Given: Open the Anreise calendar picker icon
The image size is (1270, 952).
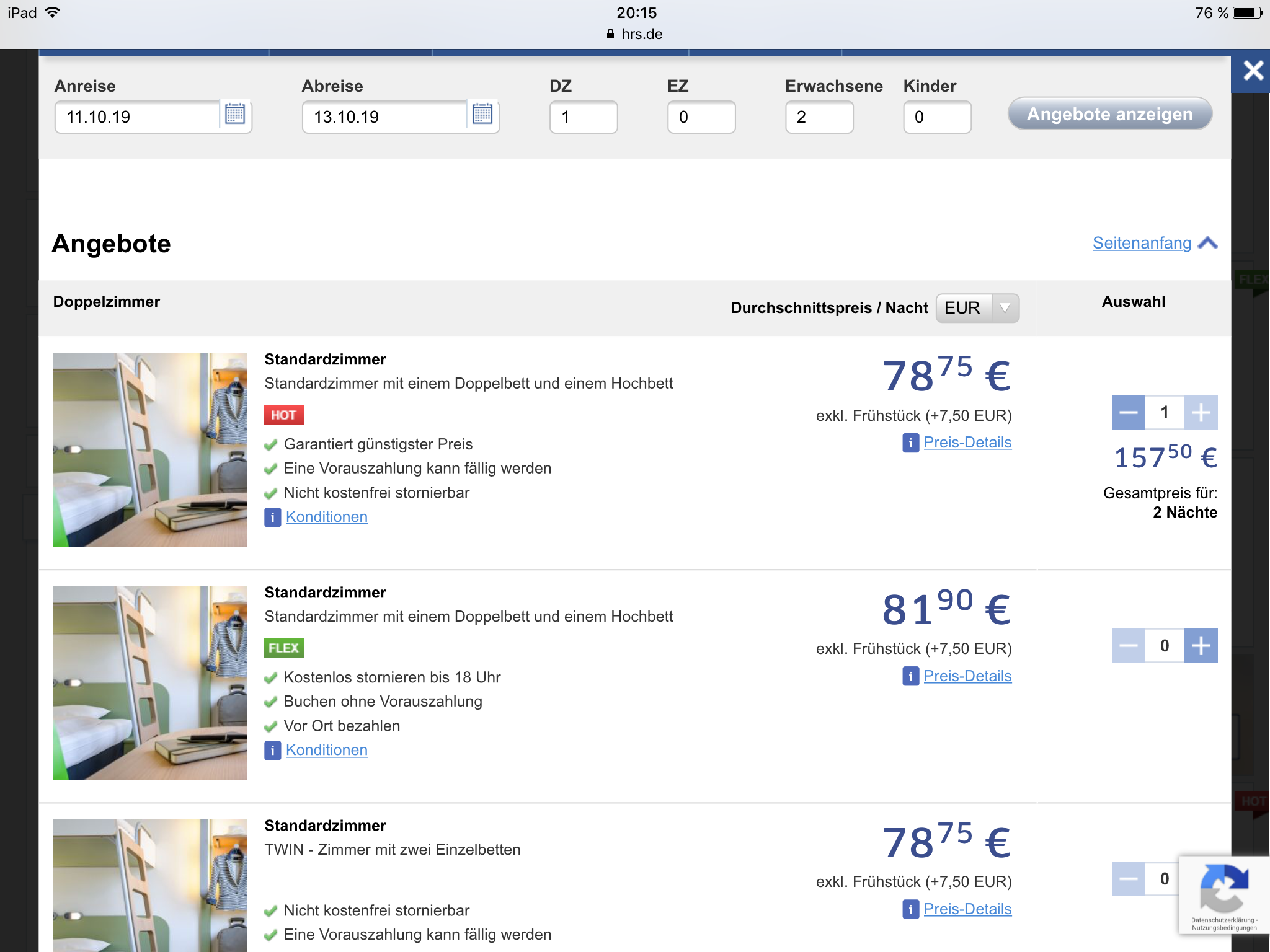Looking at the screenshot, I should 235,115.
